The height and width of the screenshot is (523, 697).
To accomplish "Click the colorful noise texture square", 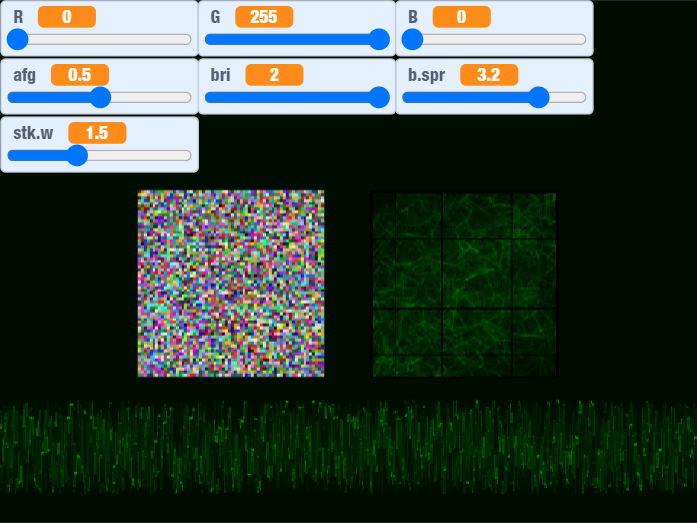I will [x=231, y=283].
